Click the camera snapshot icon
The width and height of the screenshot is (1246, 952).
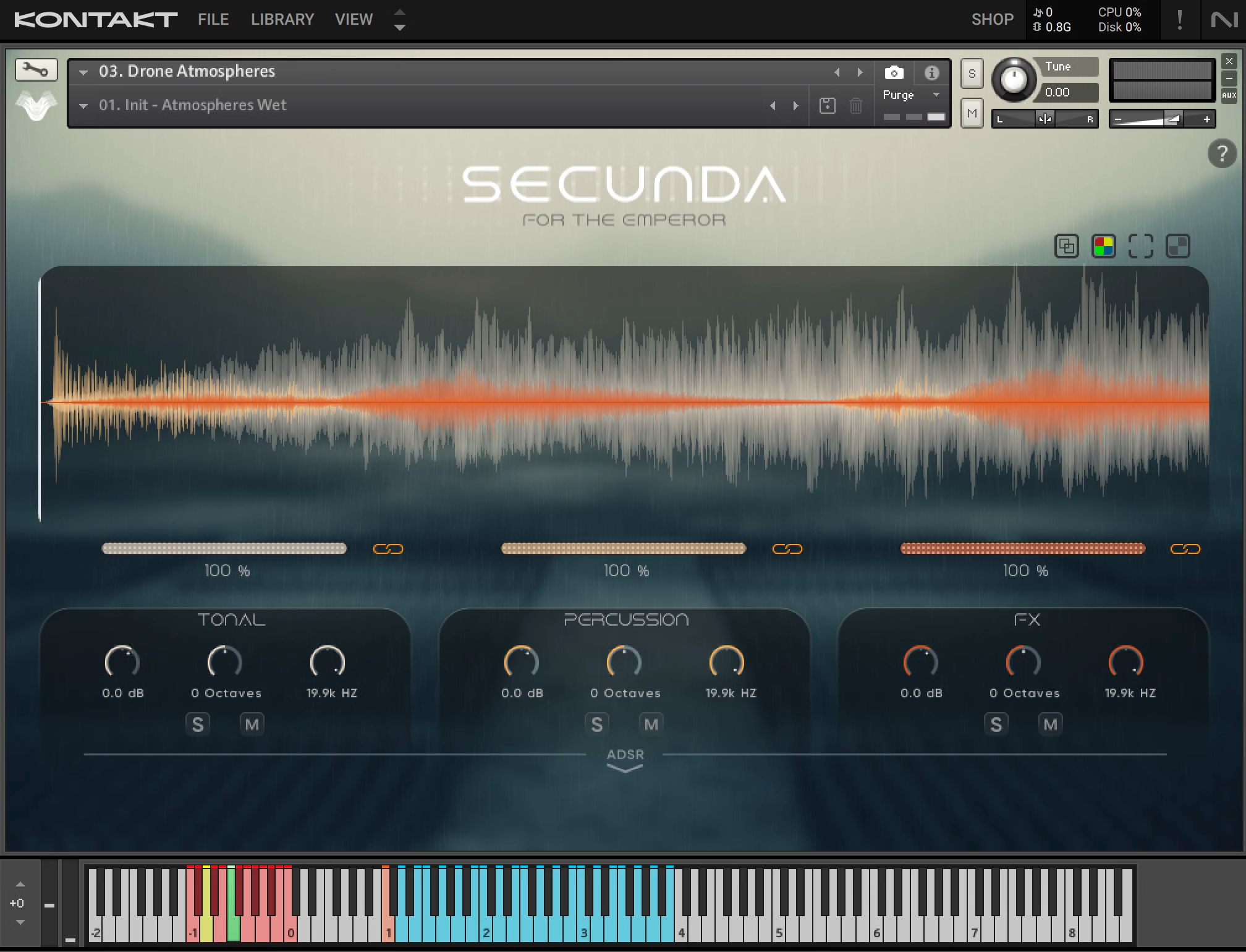(x=894, y=73)
